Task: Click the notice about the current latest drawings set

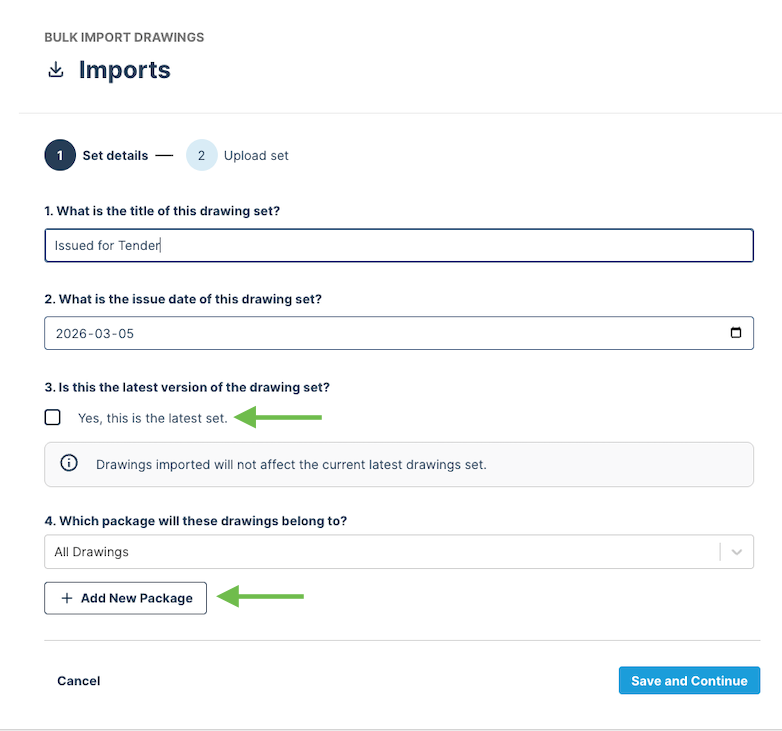Action: (291, 464)
